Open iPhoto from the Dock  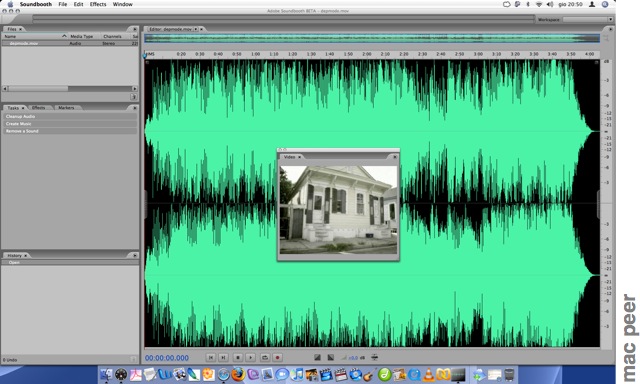312,374
